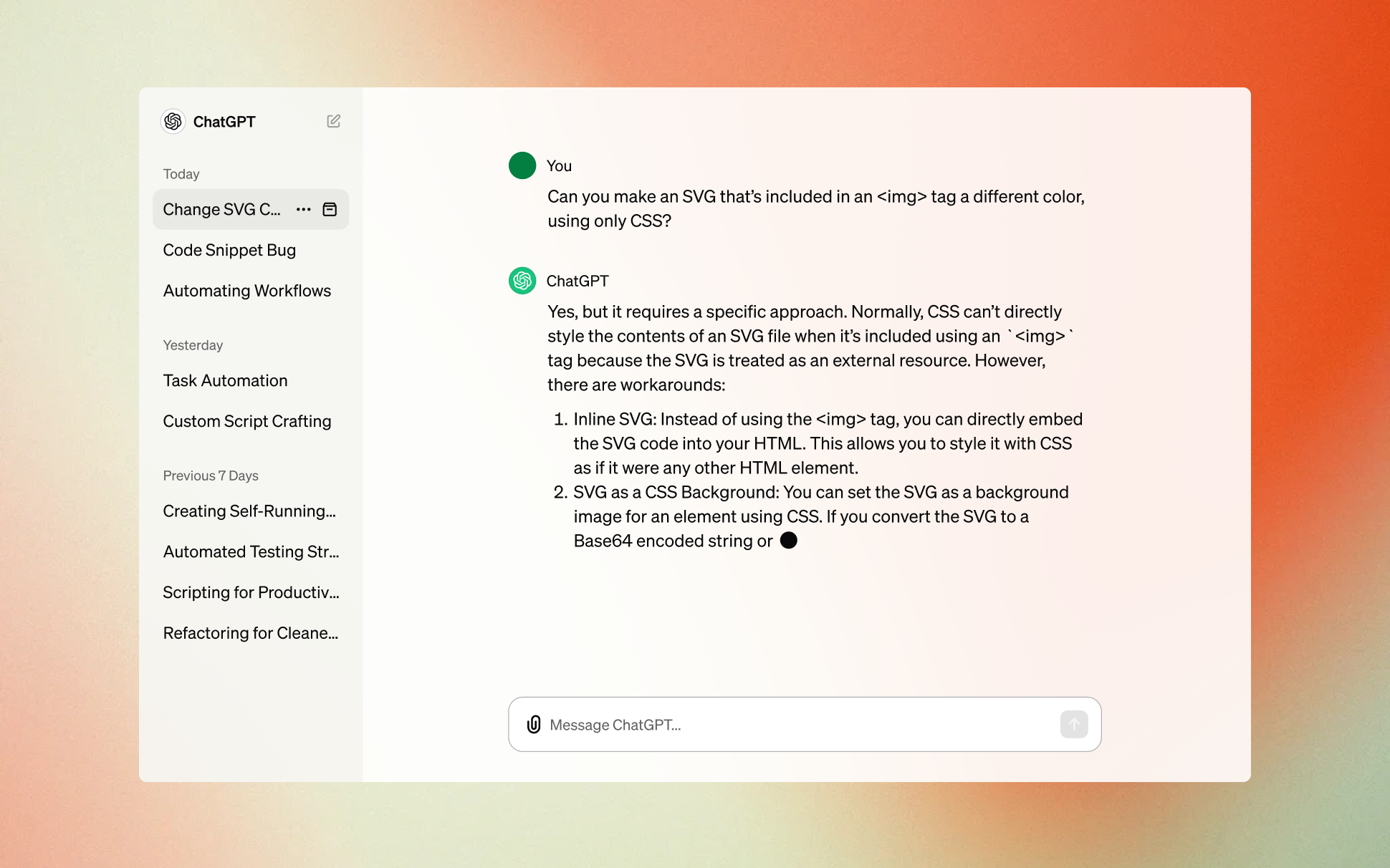The height and width of the screenshot is (868, 1390).
Task: Toggle visibility of Previous 7 Days section
Action: 211,475
